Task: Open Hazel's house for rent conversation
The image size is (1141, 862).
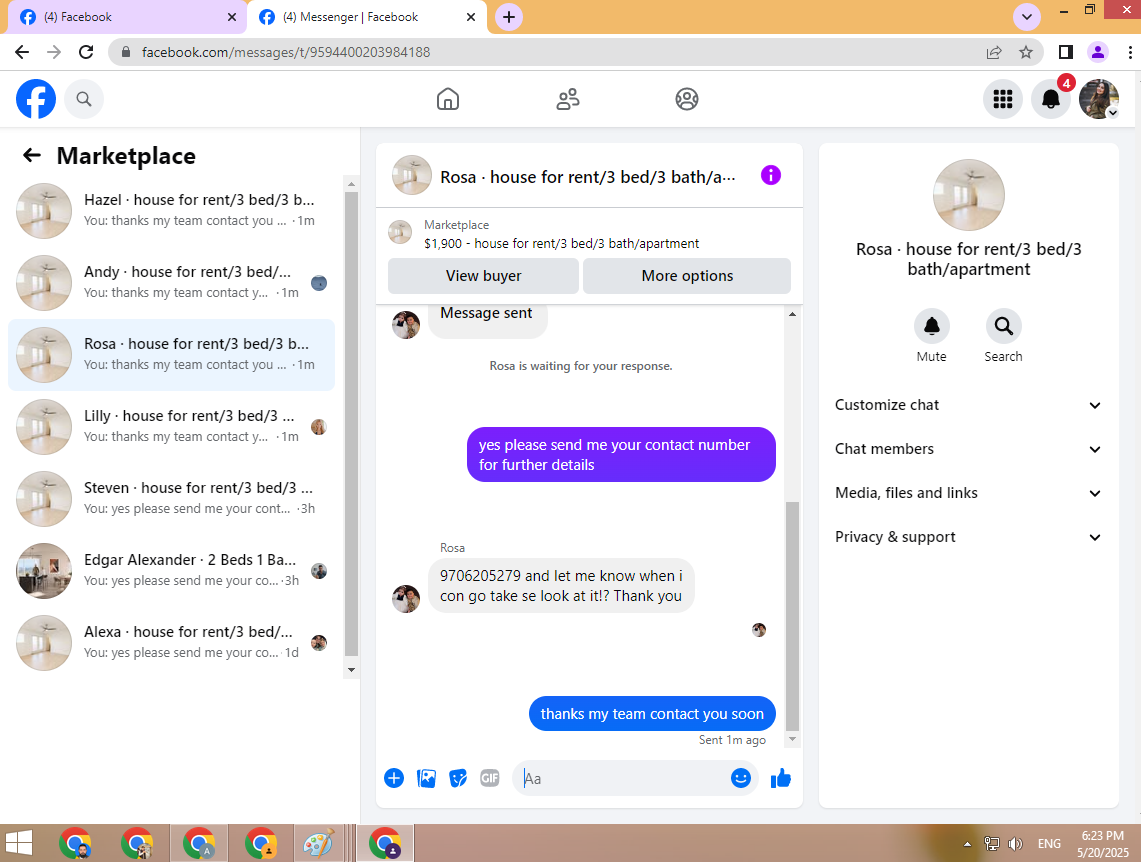Action: coord(172,211)
